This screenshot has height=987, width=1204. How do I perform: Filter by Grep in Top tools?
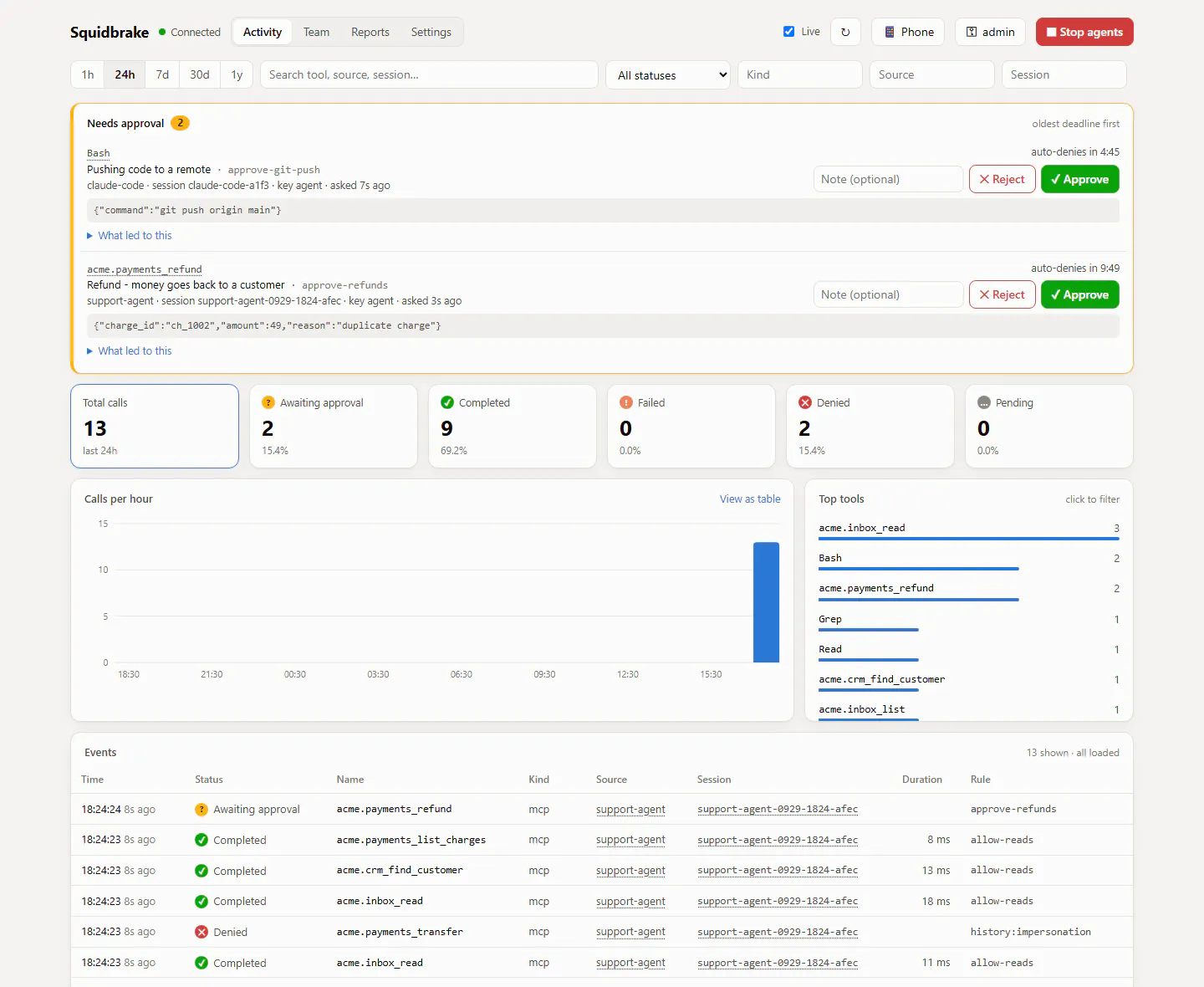click(969, 621)
